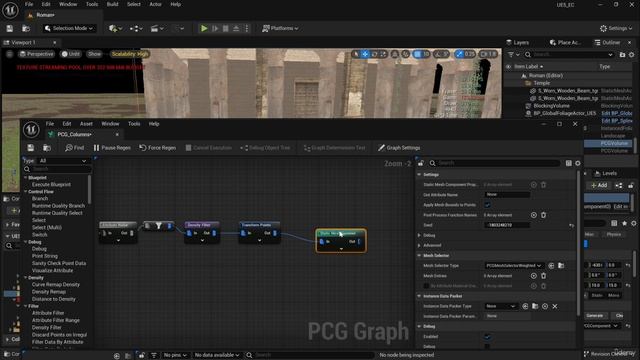Image resolution: width=640 pixels, height=360 pixels.
Task: Click the camera speed control in viewport
Action: (488, 54)
